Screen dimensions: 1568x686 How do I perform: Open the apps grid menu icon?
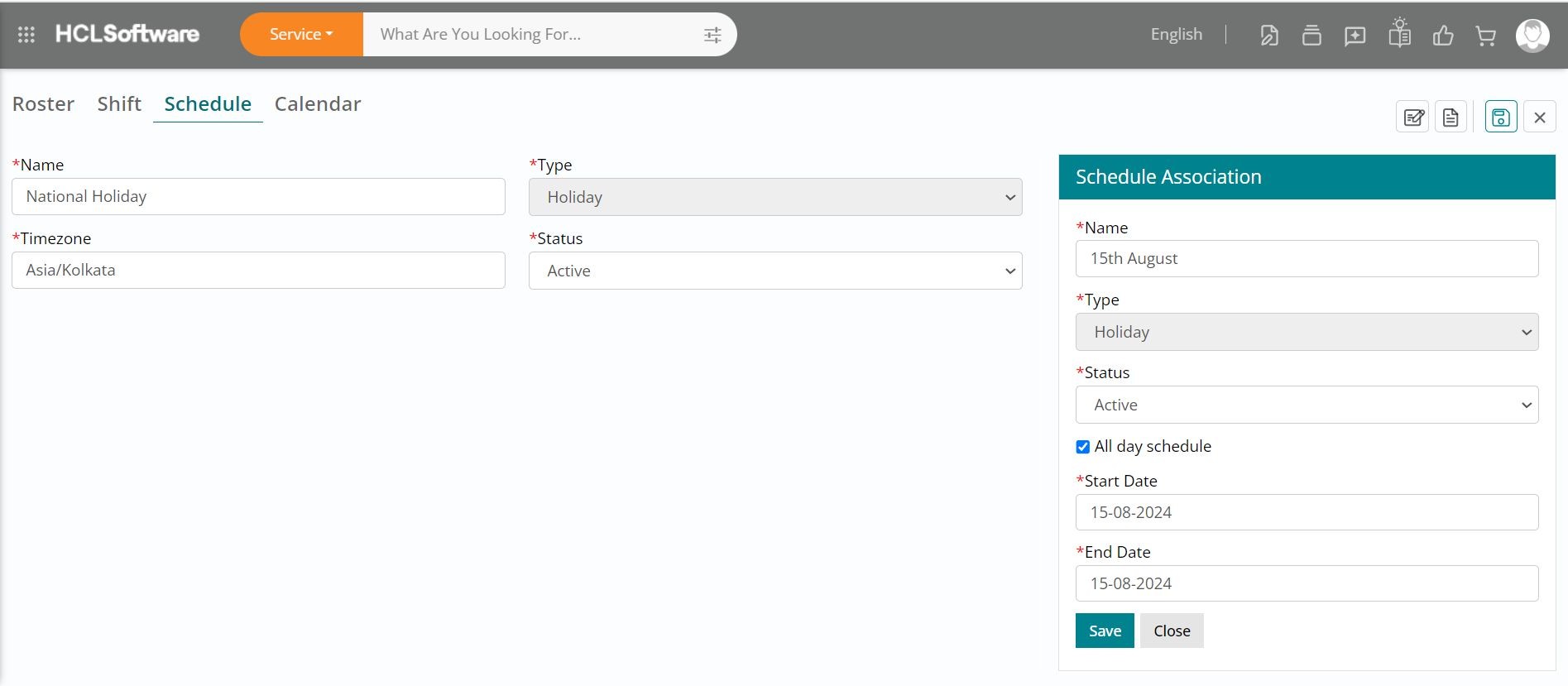pyautogui.click(x=26, y=35)
